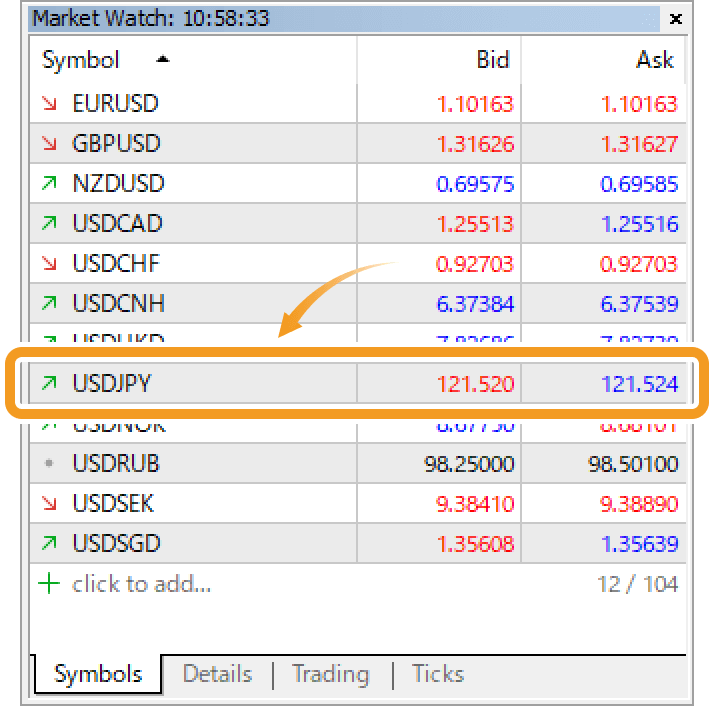Screen dimensions: 714x706
Task: Switch to the Symbols tab
Action: coord(98,674)
